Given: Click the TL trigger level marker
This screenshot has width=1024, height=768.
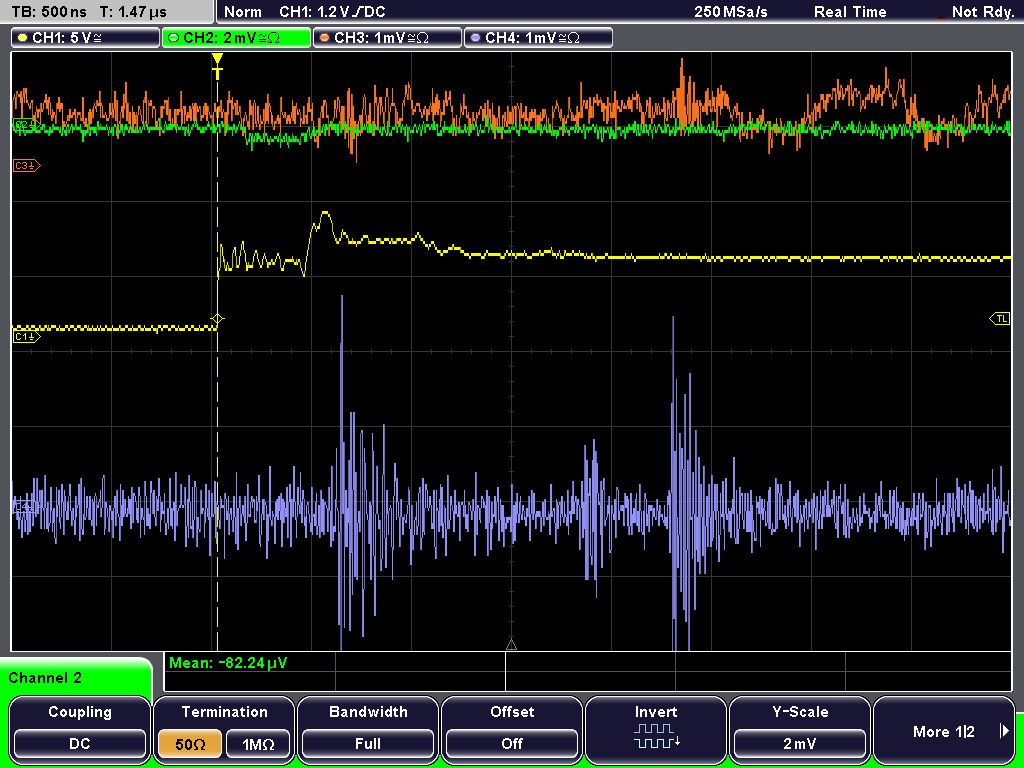Looking at the screenshot, I should coord(1000,319).
